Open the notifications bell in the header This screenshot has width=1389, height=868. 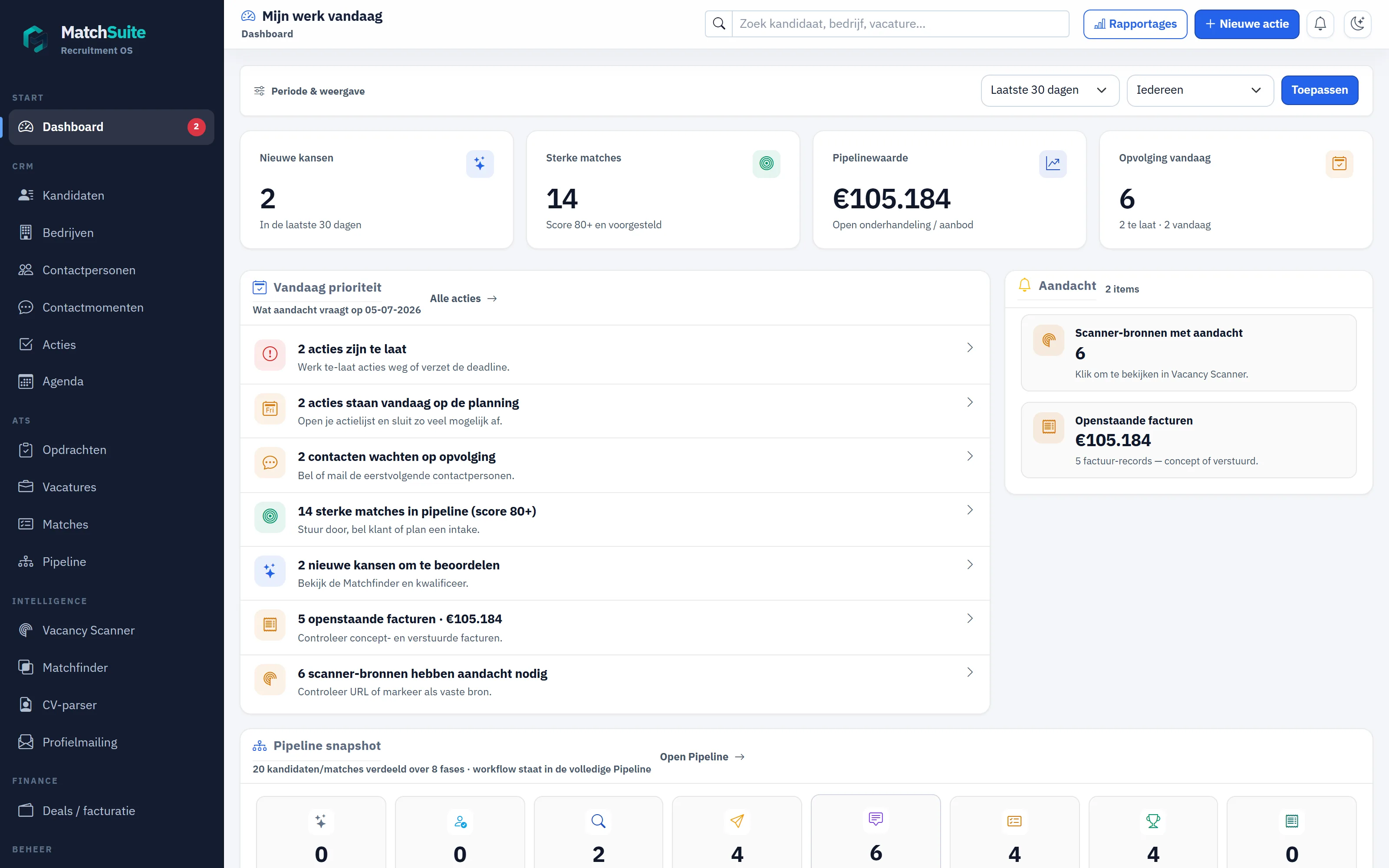tap(1320, 23)
